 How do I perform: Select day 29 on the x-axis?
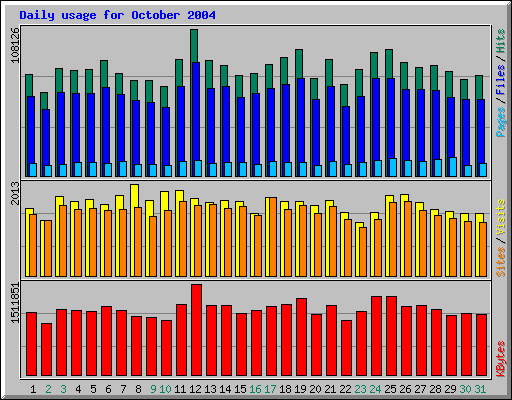coord(450,389)
